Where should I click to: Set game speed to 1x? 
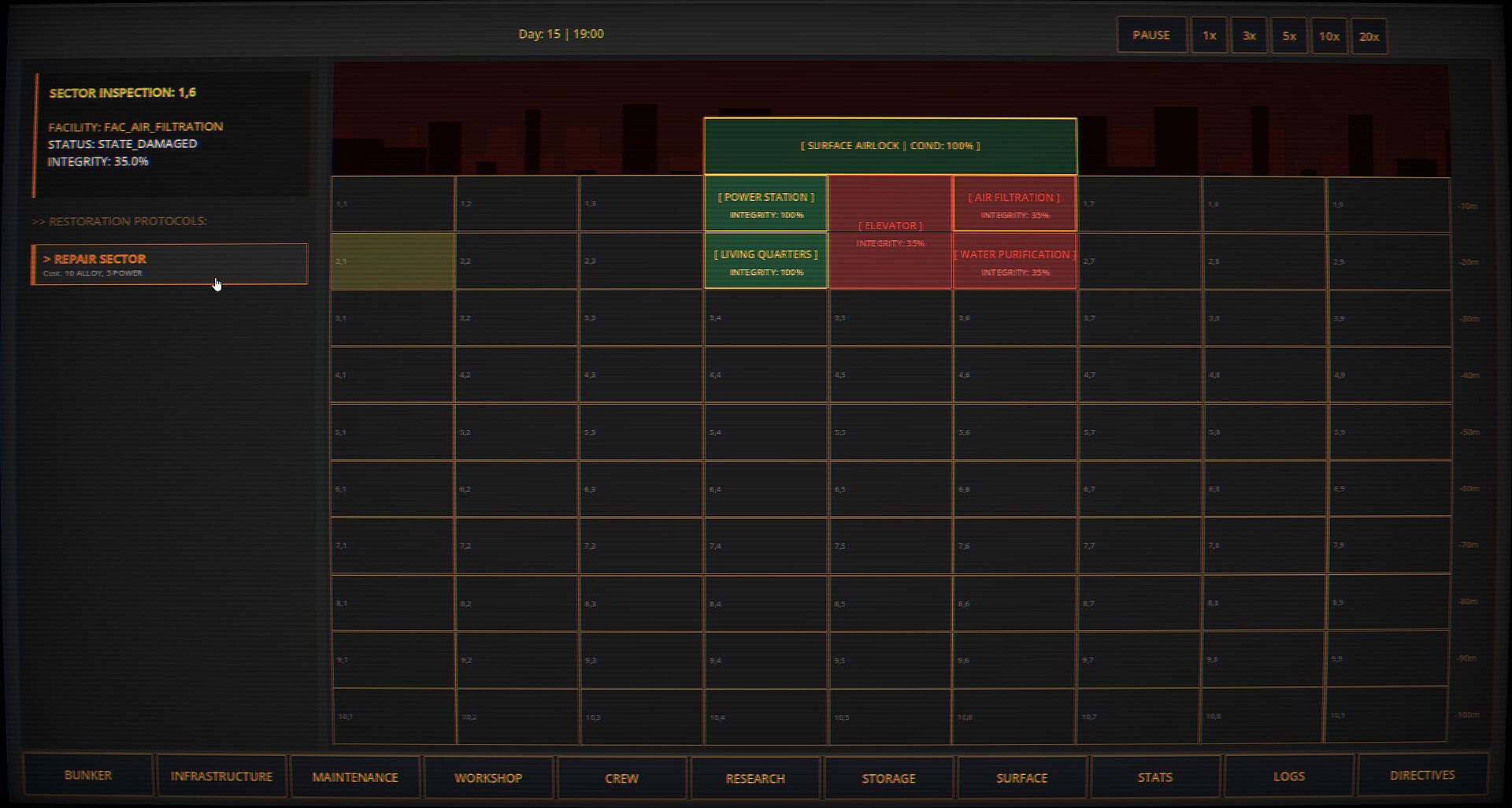1209,35
